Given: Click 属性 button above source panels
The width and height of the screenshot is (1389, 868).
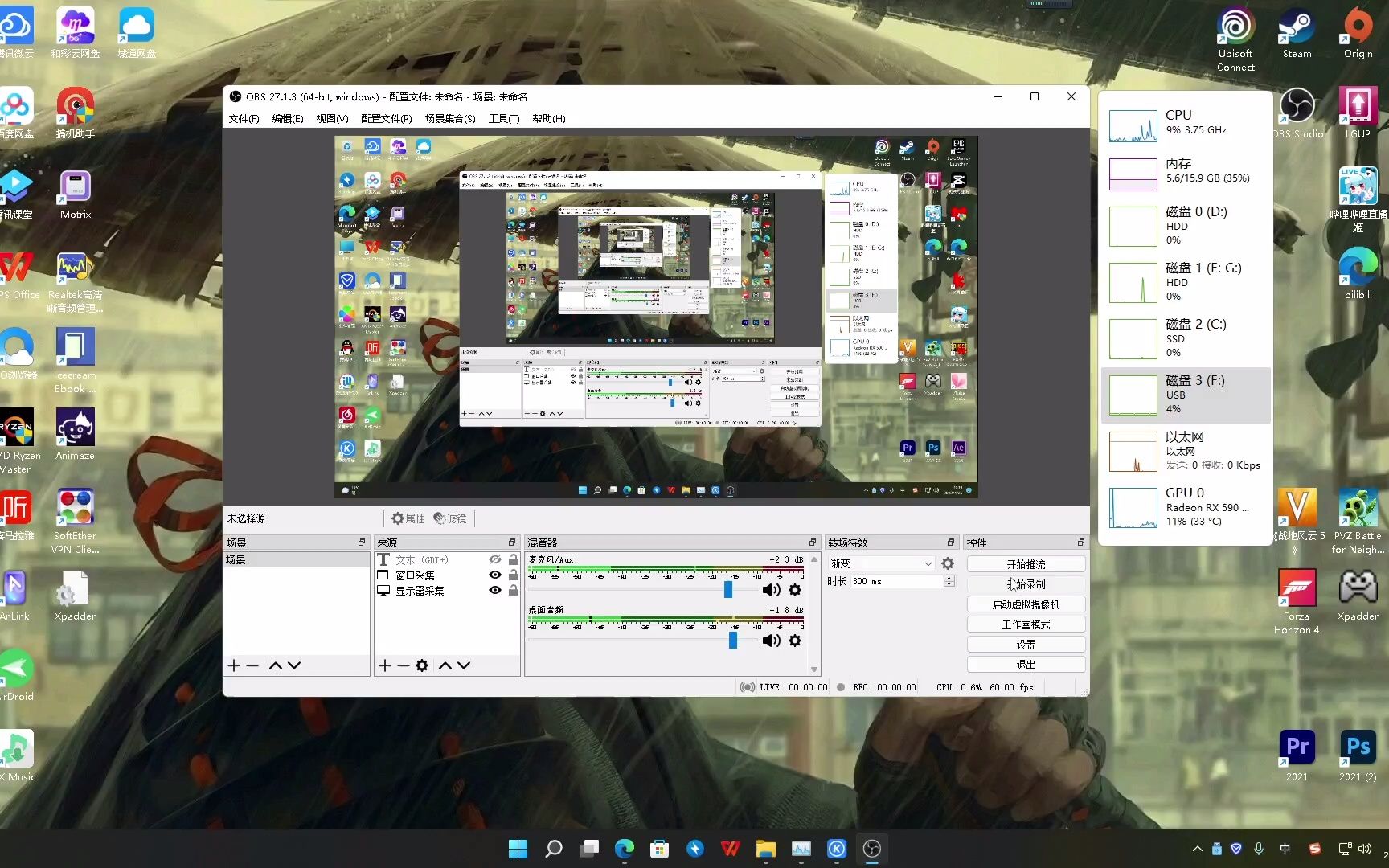Looking at the screenshot, I should click(x=408, y=518).
